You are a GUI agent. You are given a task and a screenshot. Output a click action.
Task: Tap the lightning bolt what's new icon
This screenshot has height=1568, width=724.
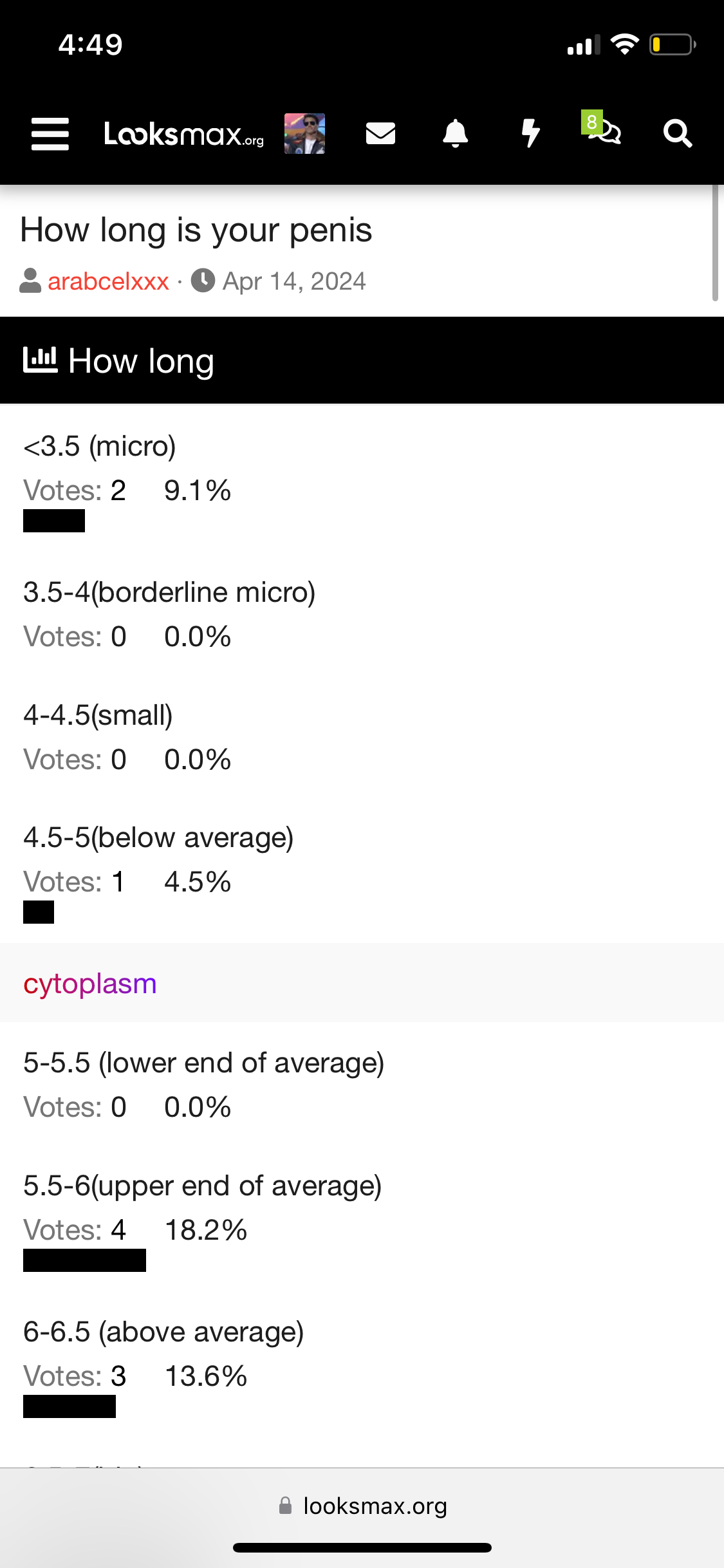point(530,134)
